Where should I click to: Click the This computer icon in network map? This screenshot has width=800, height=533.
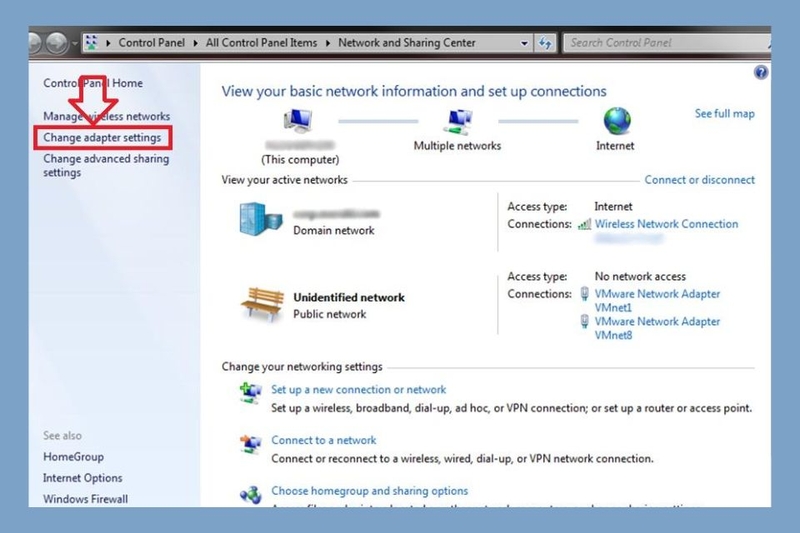[x=298, y=121]
